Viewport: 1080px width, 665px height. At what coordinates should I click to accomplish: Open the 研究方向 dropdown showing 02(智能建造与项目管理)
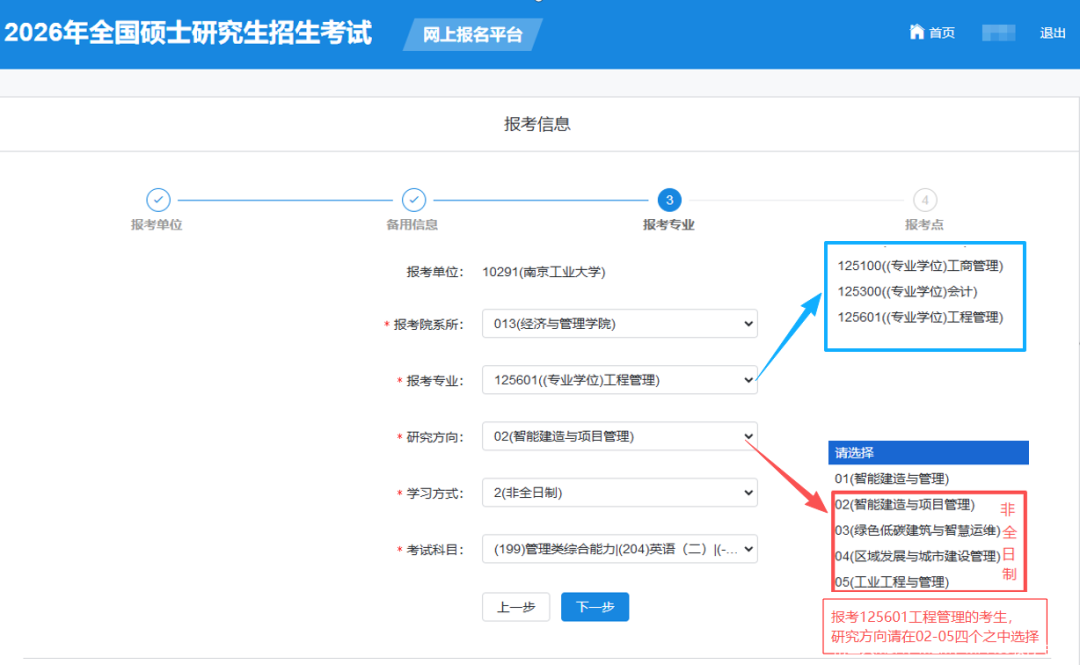(620, 437)
